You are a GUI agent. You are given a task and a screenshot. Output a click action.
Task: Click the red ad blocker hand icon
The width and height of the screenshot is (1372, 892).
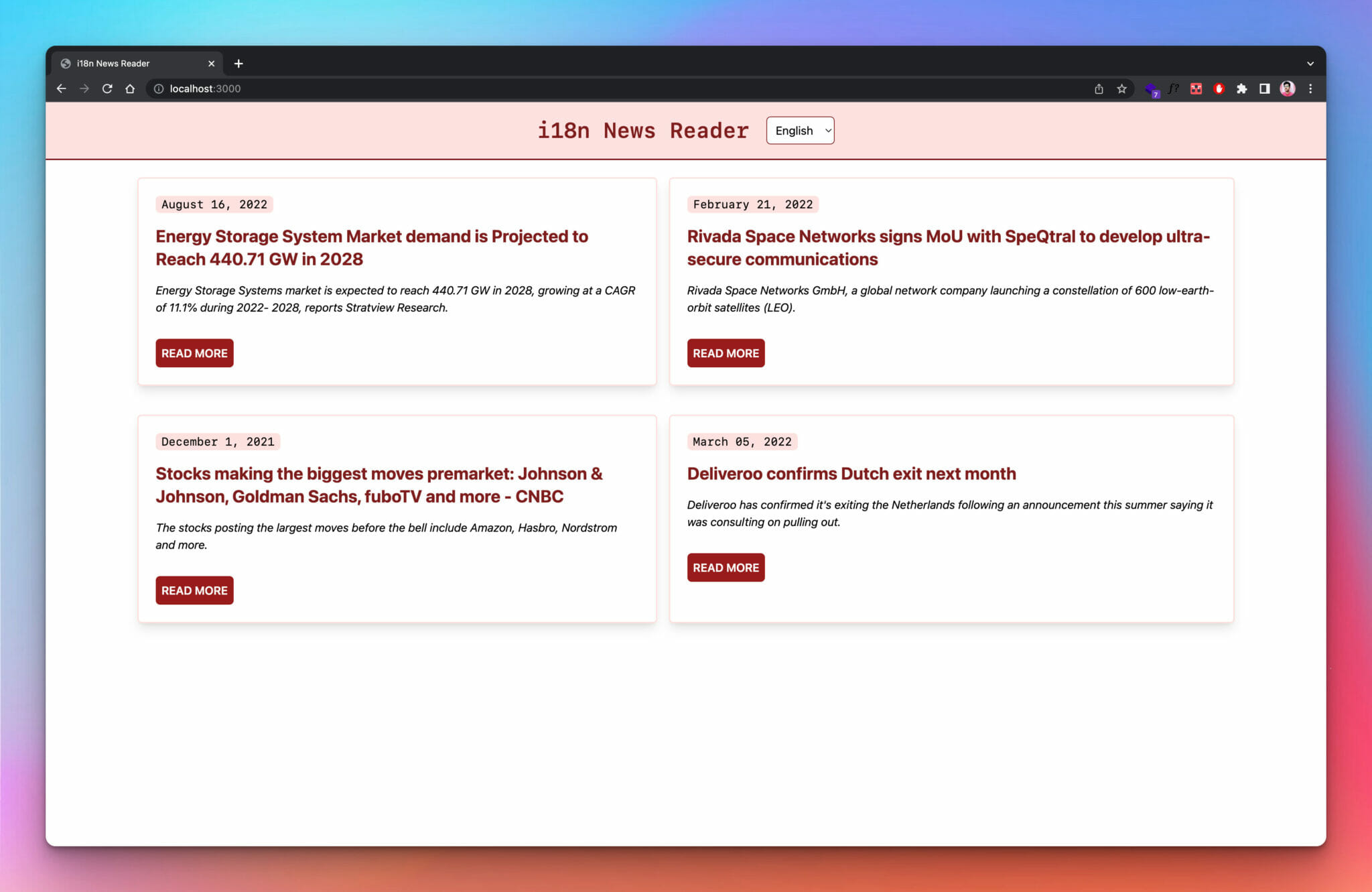1219,88
